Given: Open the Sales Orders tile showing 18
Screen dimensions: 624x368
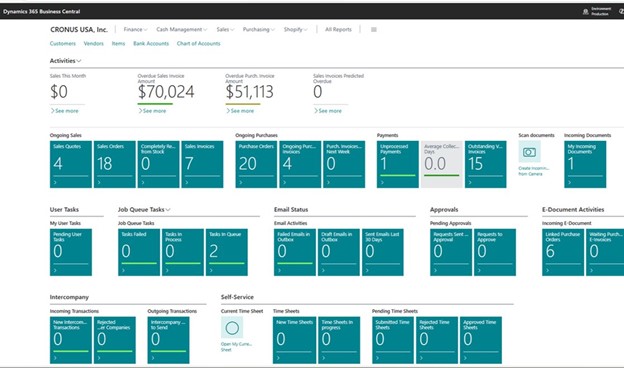Looking at the screenshot, I should pyautogui.click(x=115, y=164).
